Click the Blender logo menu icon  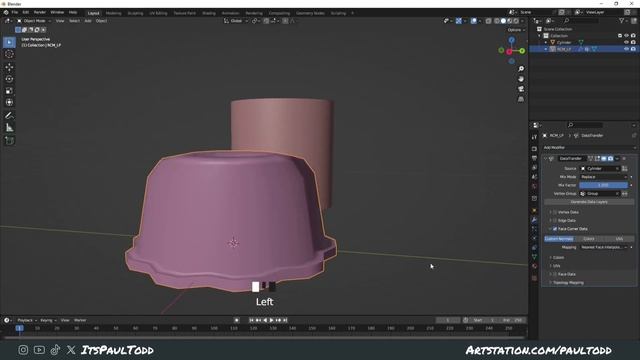point(6,13)
